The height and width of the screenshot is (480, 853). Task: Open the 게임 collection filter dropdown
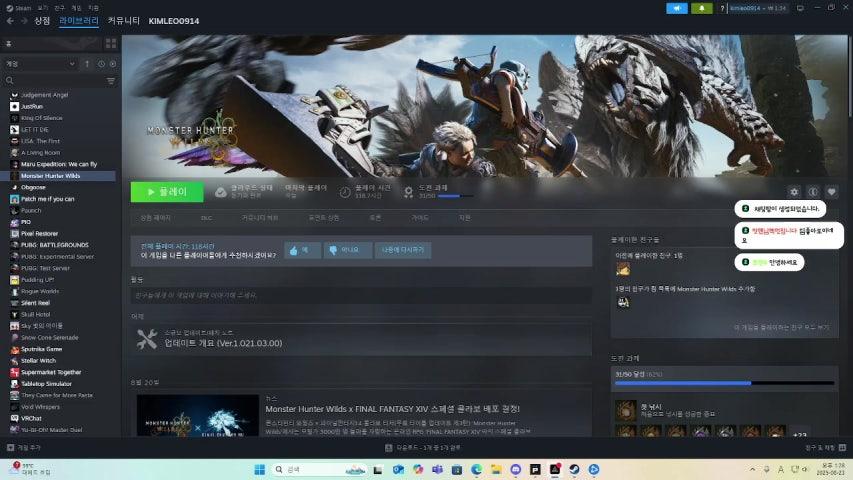pyautogui.click(x=40, y=64)
